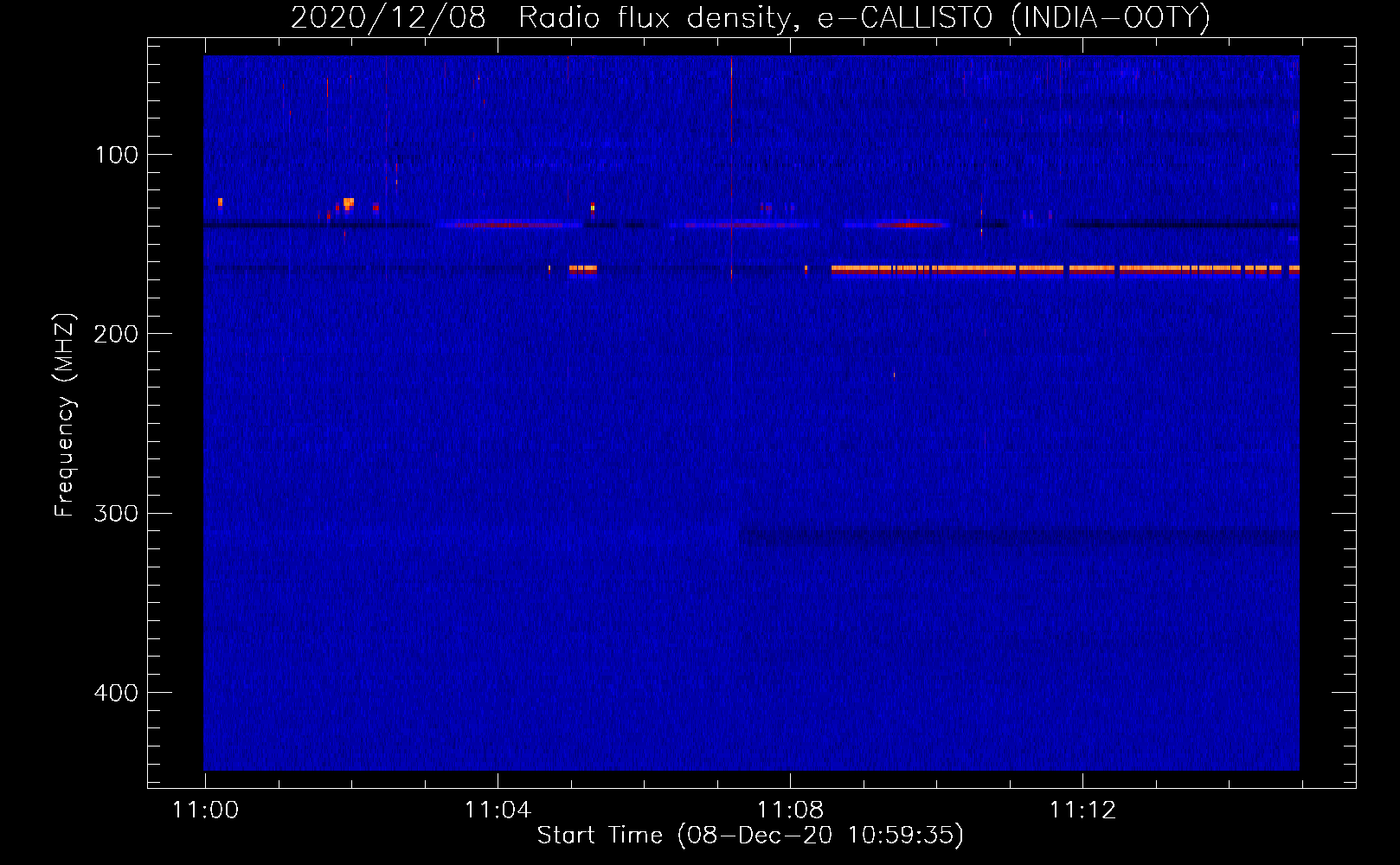This screenshot has height=865, width=1400.
Task: Click the '100' frequency tick label
Action: click(x=117, y=155)
